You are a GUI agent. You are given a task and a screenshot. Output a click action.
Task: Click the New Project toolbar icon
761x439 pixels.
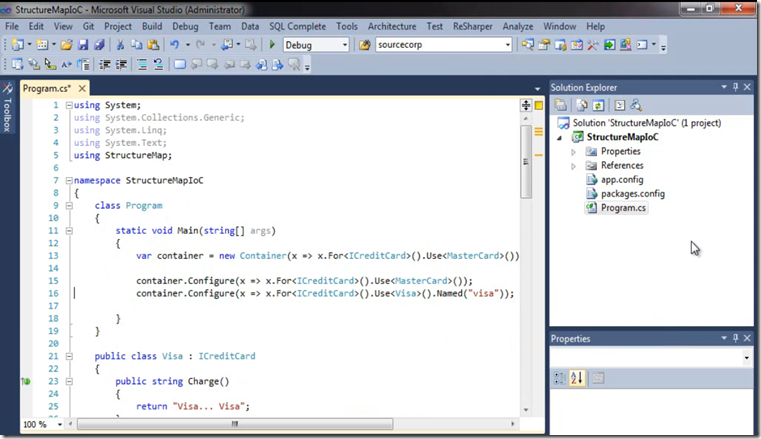(x=17, y=45)
